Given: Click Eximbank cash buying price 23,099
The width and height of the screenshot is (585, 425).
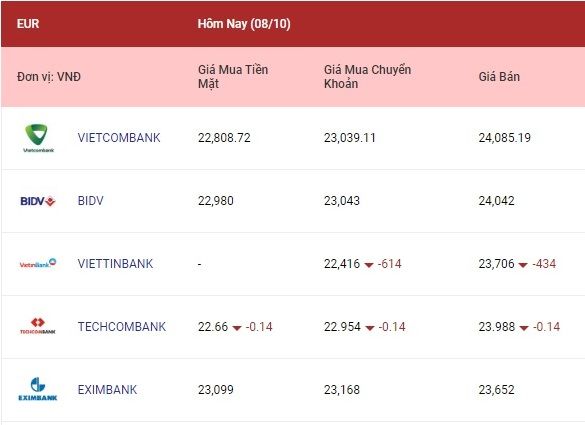Looking at the screenshot, I should click(216, 390).
